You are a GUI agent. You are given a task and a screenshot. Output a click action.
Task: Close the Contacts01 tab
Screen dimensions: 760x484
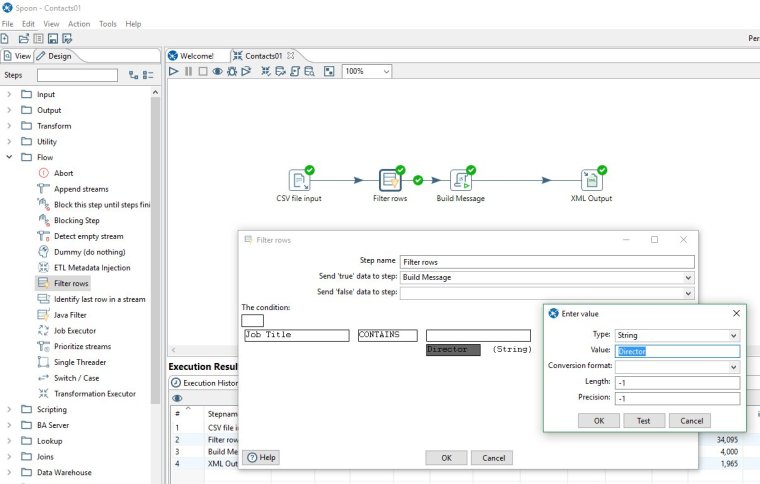(x=291, y=56)
